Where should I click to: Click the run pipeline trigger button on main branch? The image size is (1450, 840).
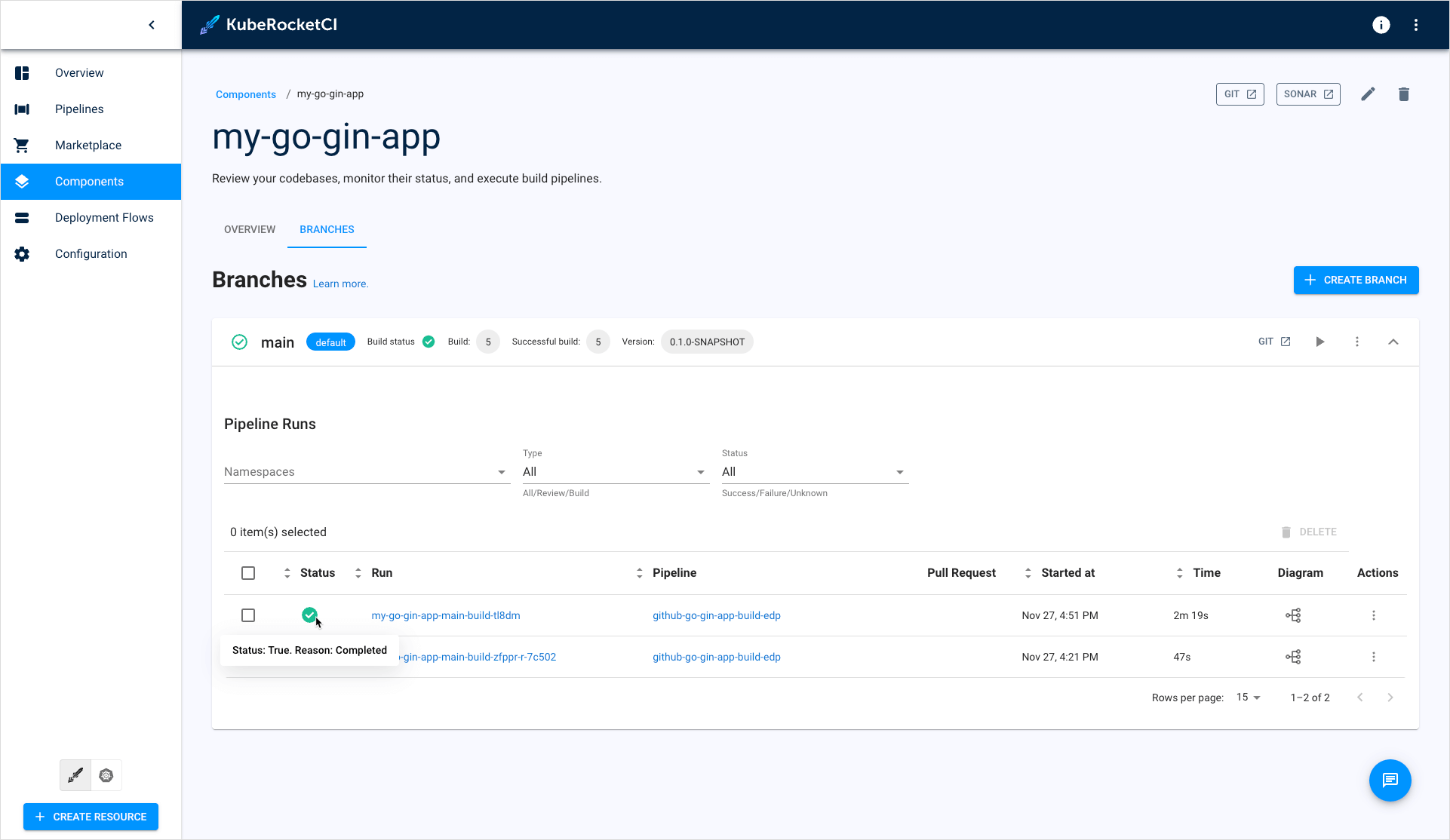click(x=1320, y=342)
